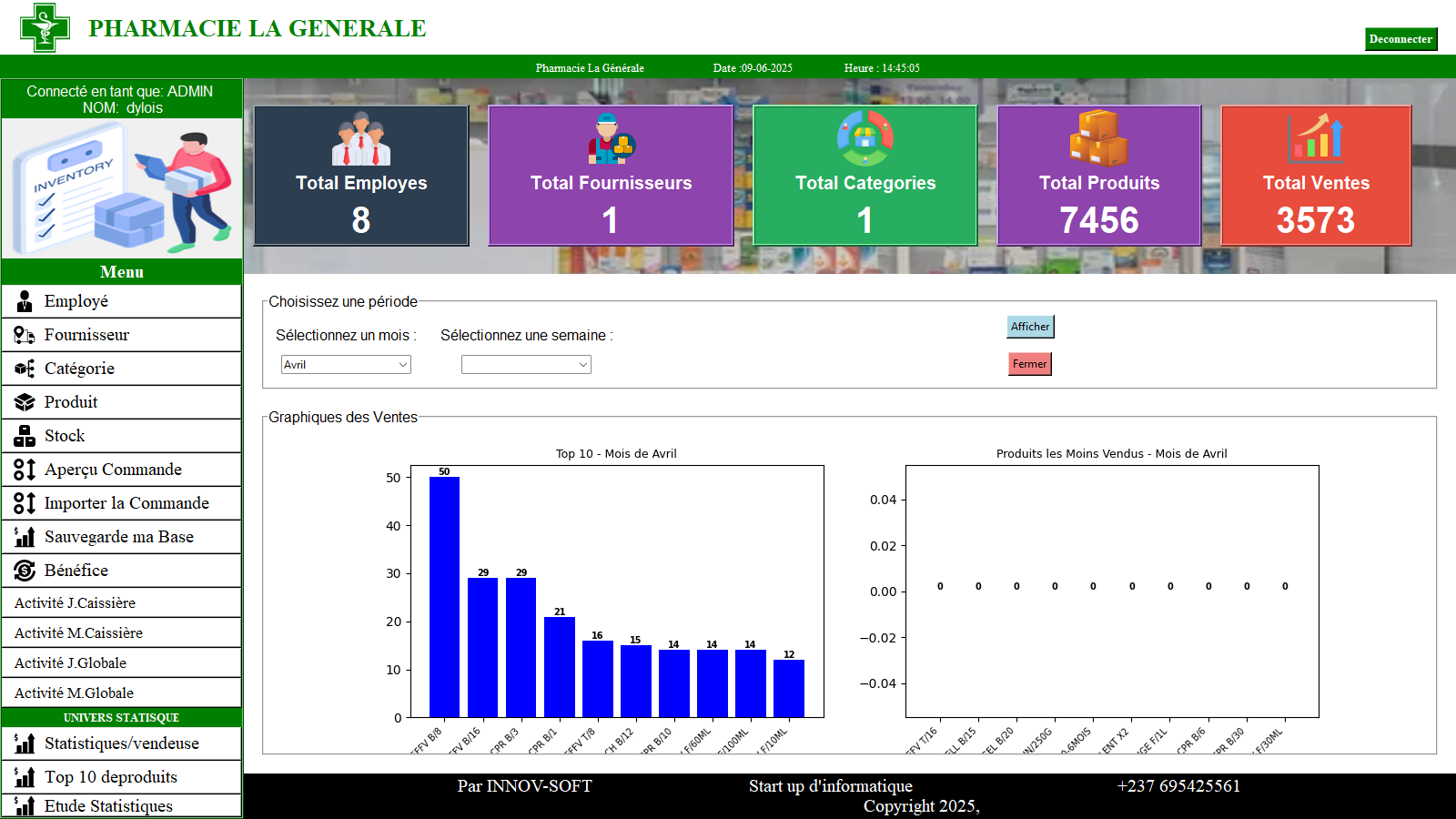Log out with the Deconnecter button
The height and width of the screenshot is (819, 1456).
point(1400,39)
